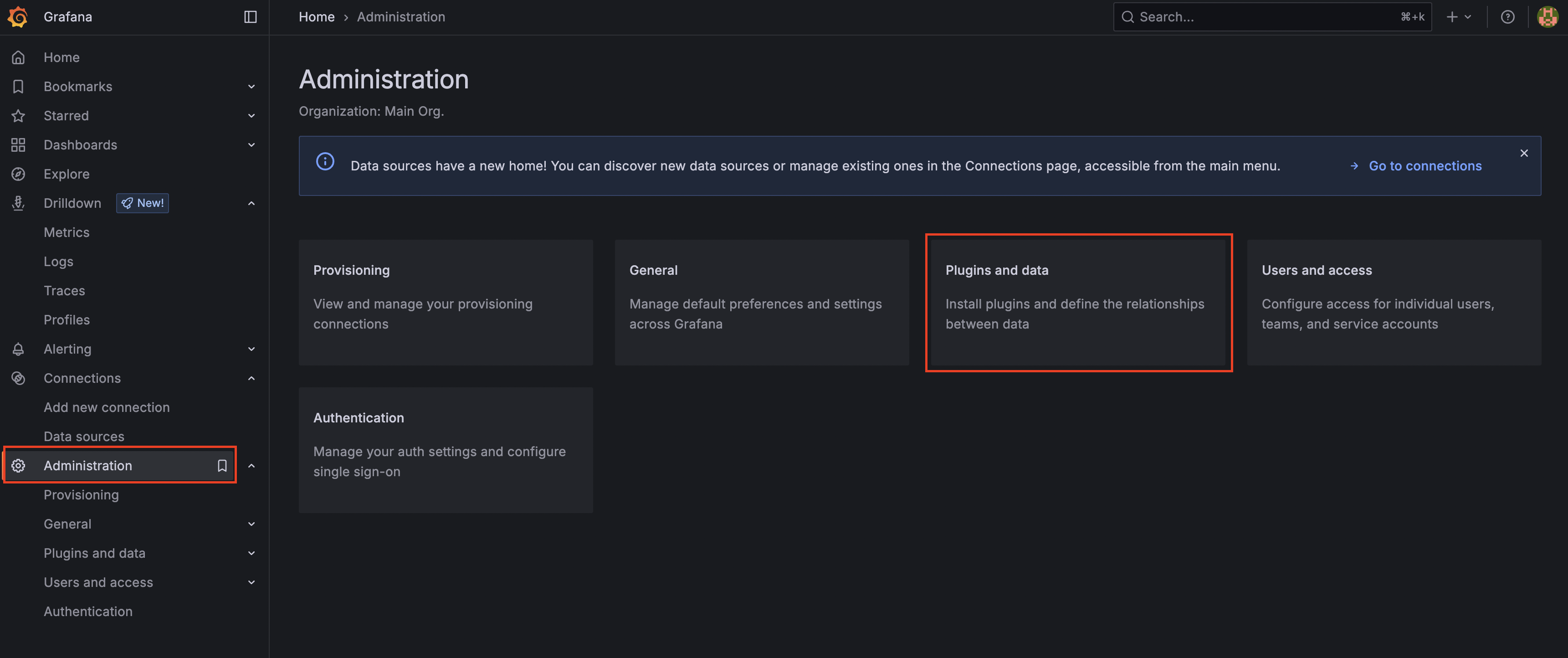The width and height of the screenshot is (1568, 658).
Task: Click the Starred star icon
Action: [x=18, y=116]
